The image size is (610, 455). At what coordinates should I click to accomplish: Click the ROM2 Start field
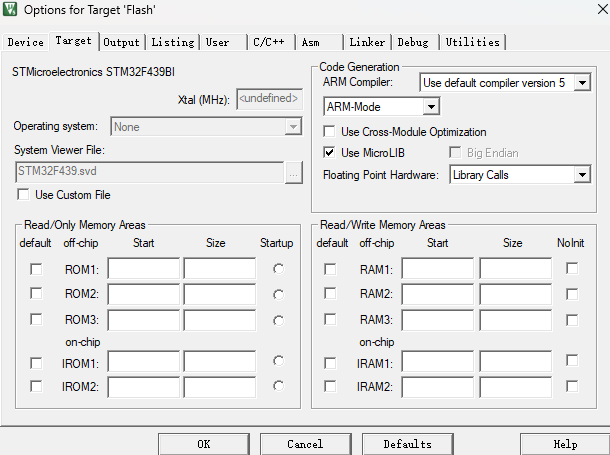pyautogui.click(x=144, y=294)
